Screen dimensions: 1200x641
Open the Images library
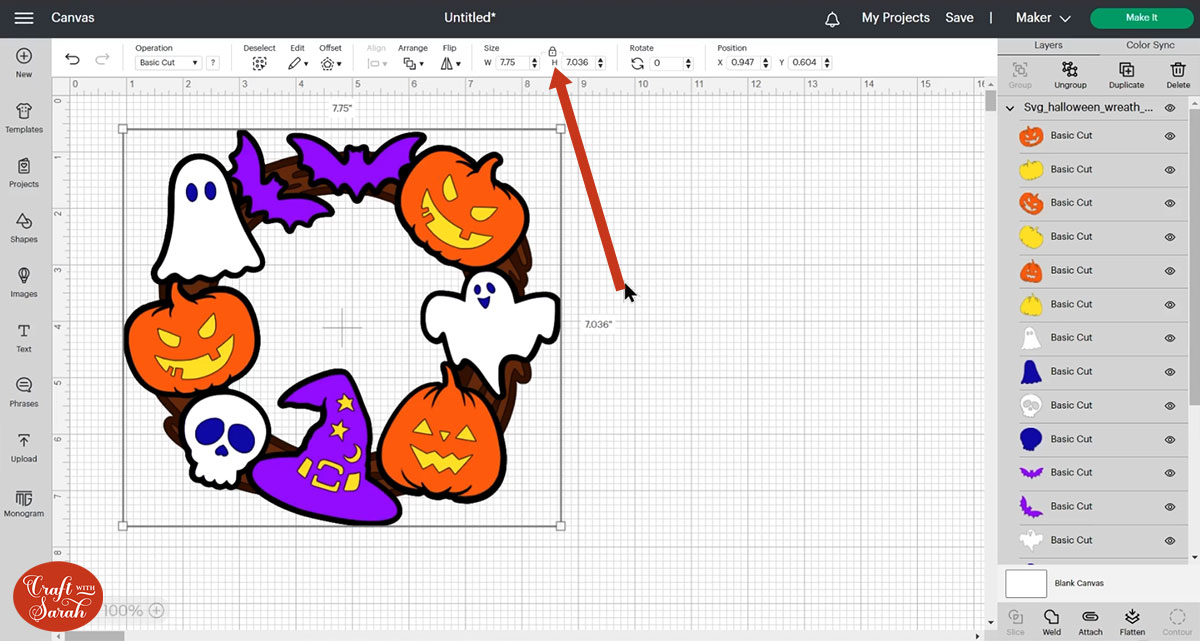pyautogui.click(x=24, y=283)
